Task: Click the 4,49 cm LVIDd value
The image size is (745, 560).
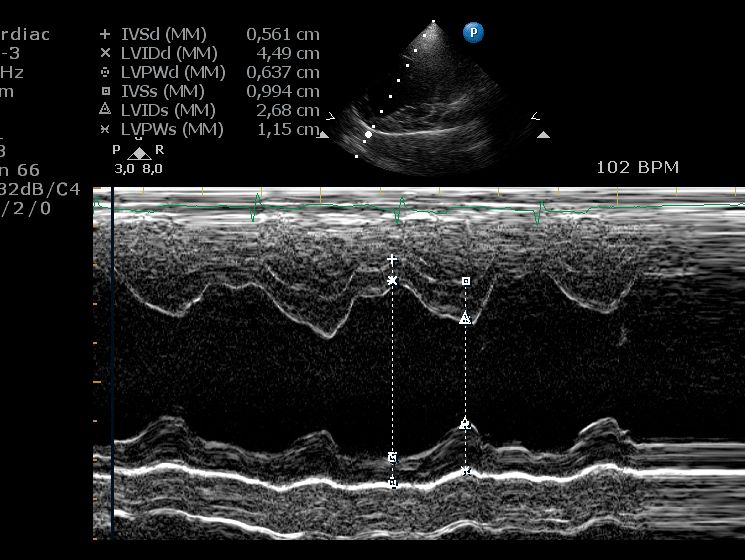Action: coord(288,53)
